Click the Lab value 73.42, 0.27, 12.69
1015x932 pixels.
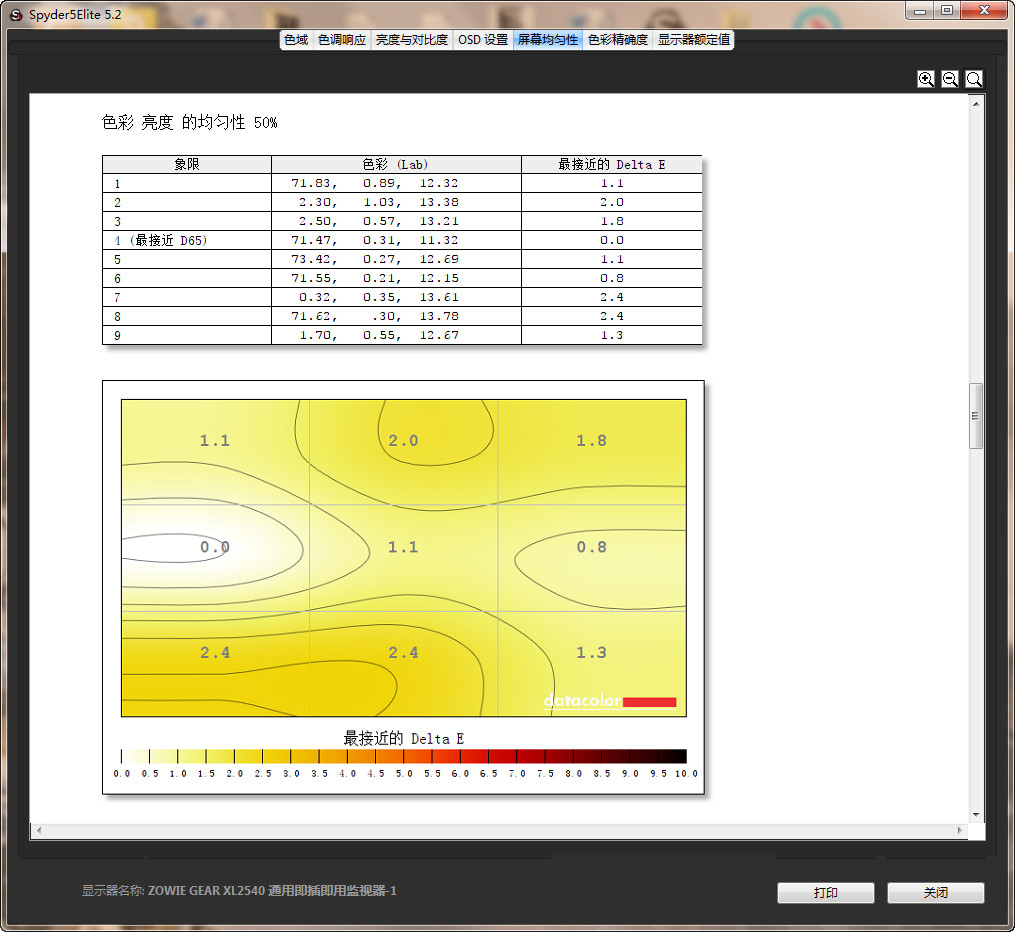click(375, 259)
